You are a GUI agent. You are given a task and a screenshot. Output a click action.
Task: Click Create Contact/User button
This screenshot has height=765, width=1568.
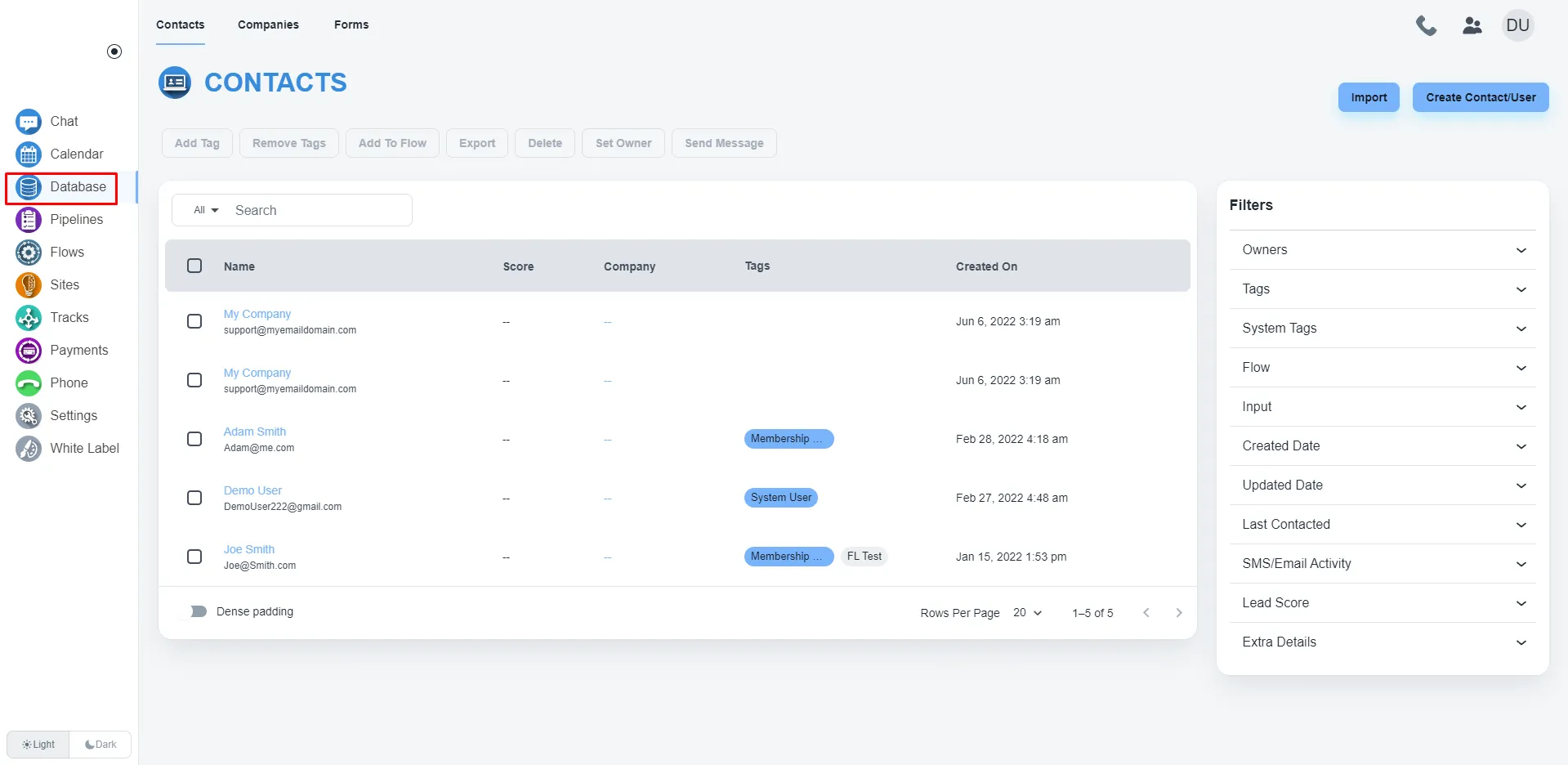click(1481, 97)
